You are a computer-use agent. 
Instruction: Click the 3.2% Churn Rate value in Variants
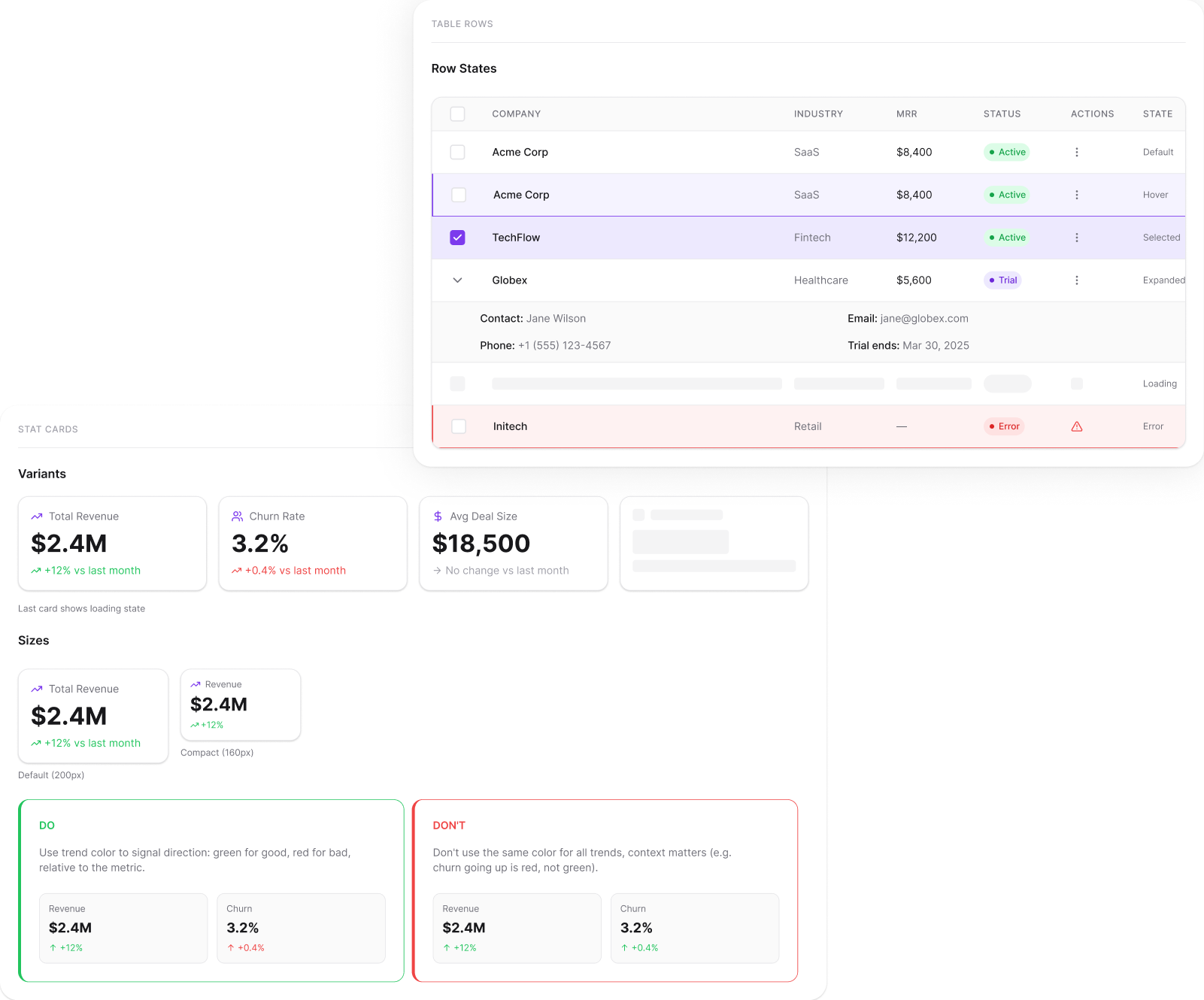(260, 544)
